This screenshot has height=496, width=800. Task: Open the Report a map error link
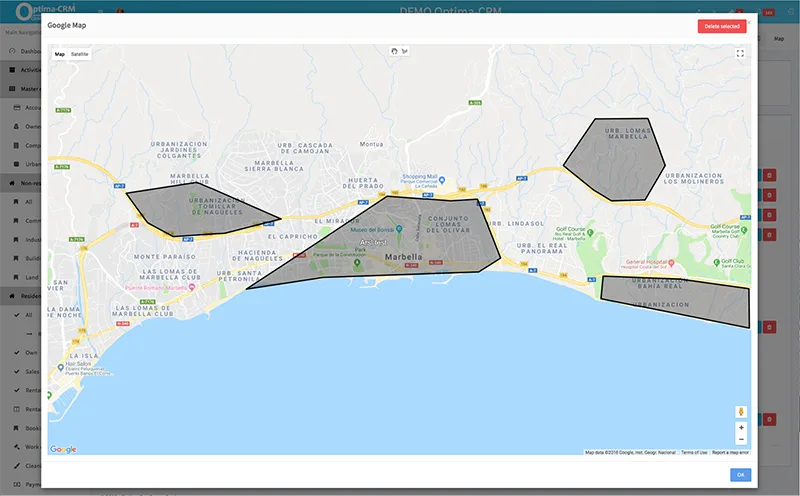coord(730,453)
